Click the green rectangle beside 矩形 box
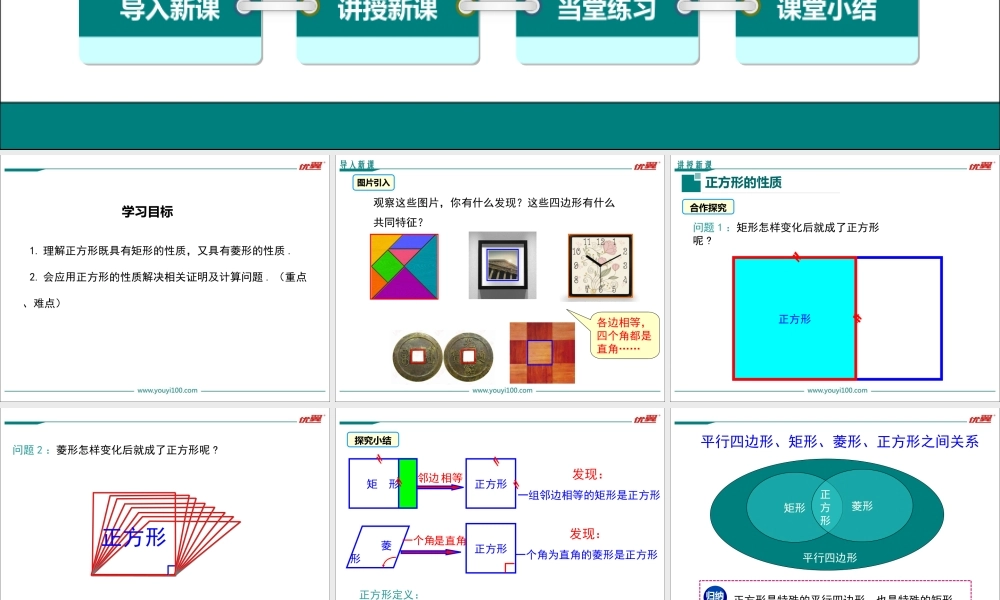This screenshot has height=600, width=1000. click(x=407, y=483)
